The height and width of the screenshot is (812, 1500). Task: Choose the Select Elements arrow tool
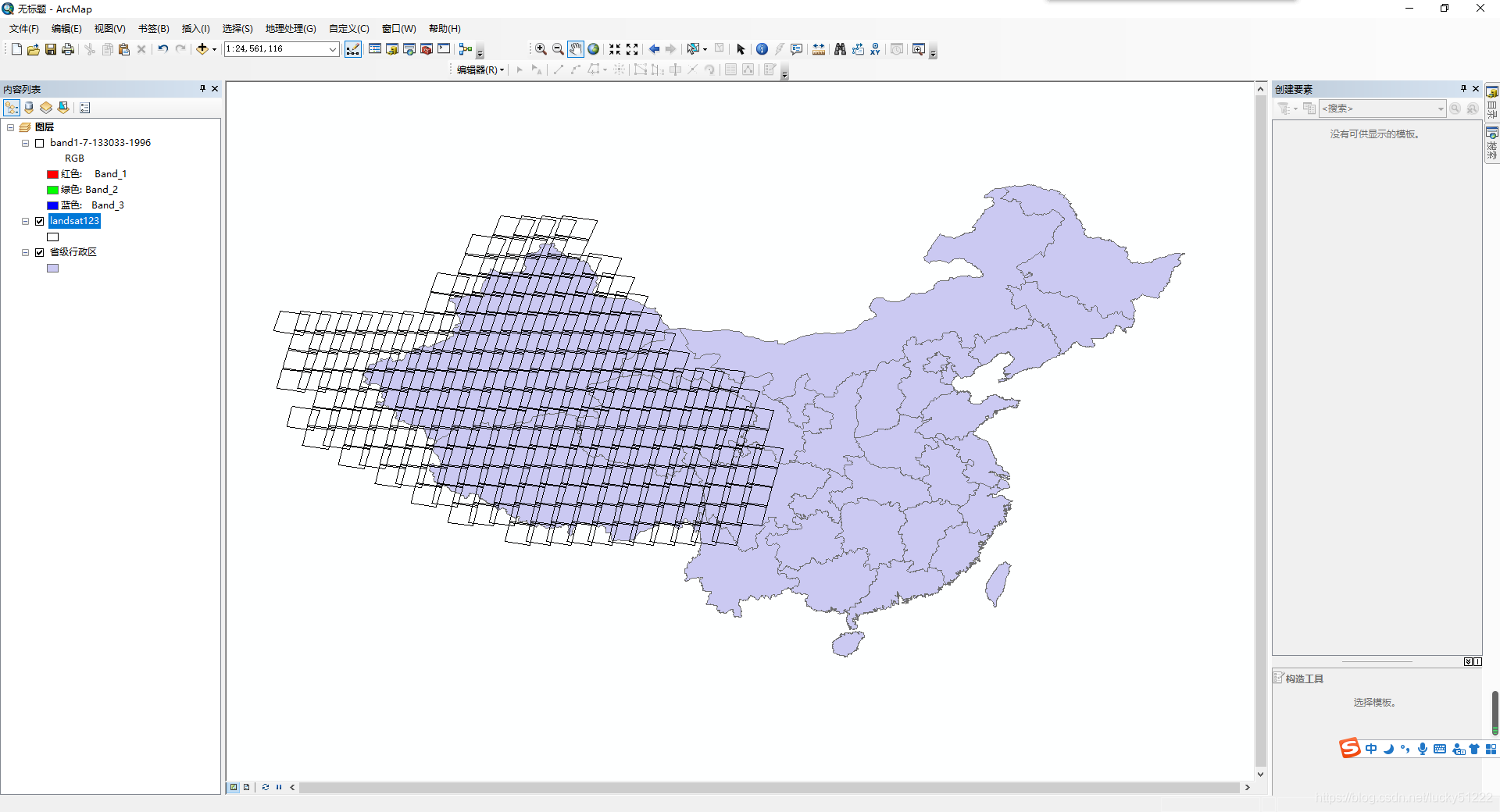(741, 49)
